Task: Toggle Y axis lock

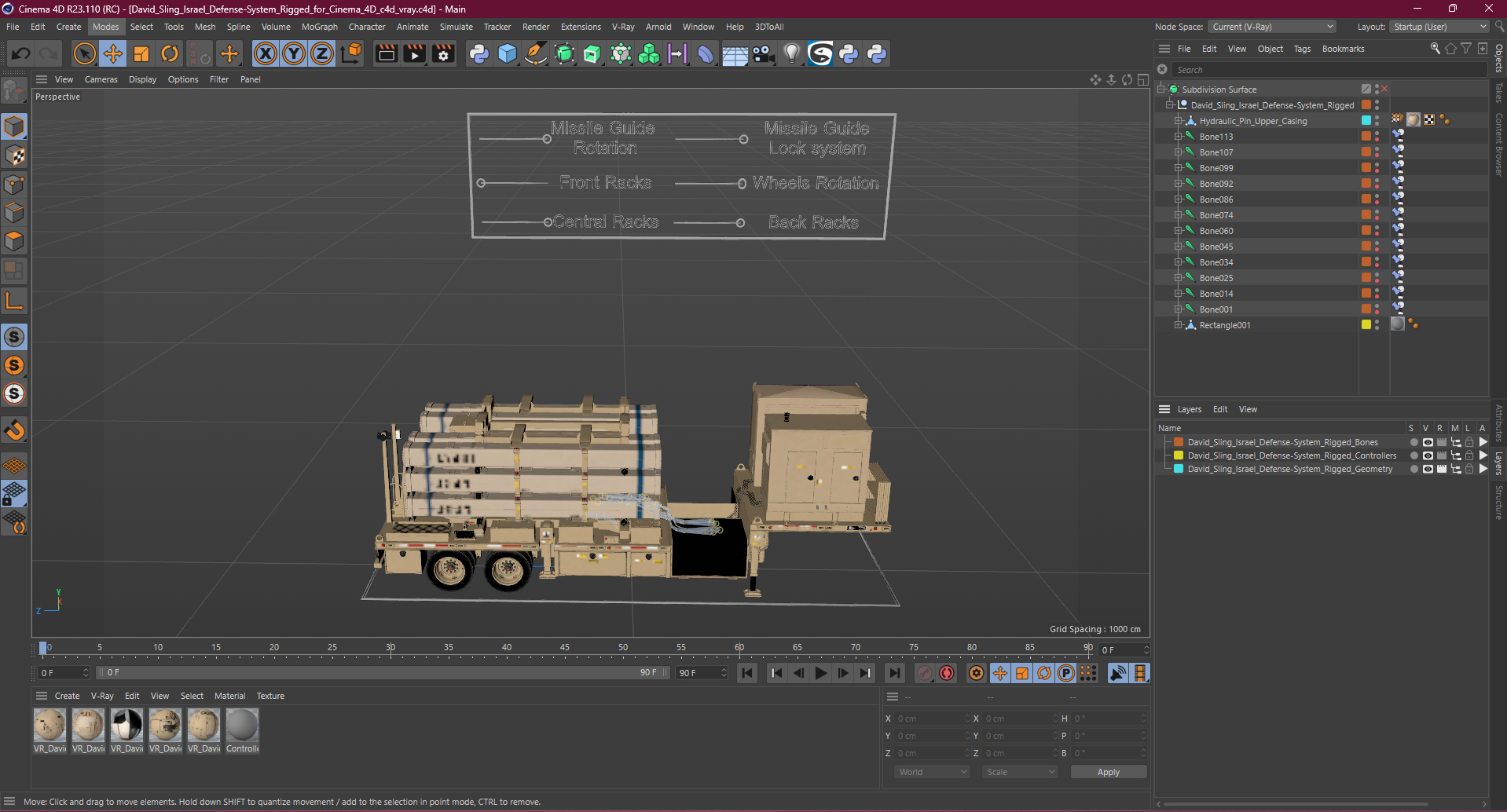Action: (294, 53)
